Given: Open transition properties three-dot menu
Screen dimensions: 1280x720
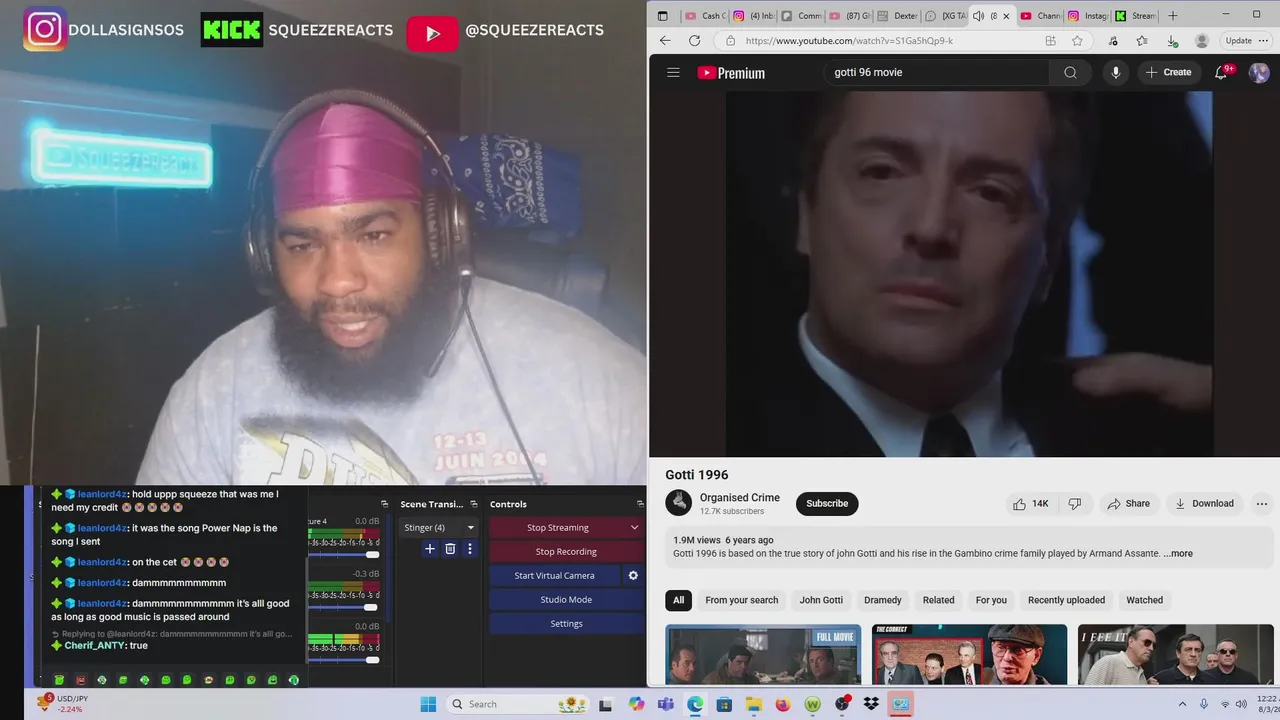Looking at the screenshot, I should (470, 548).
